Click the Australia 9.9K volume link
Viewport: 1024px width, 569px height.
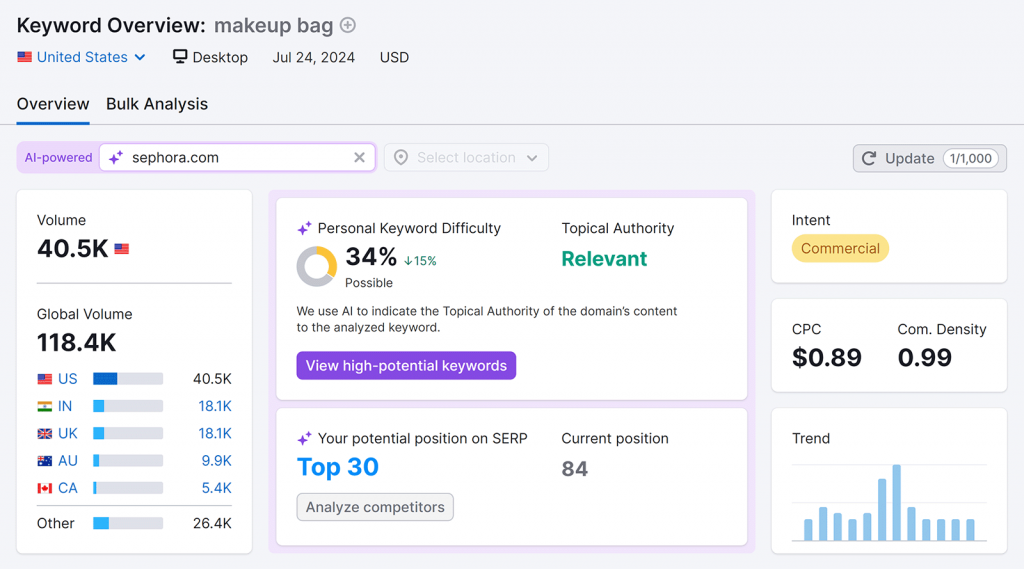point(216,461)
